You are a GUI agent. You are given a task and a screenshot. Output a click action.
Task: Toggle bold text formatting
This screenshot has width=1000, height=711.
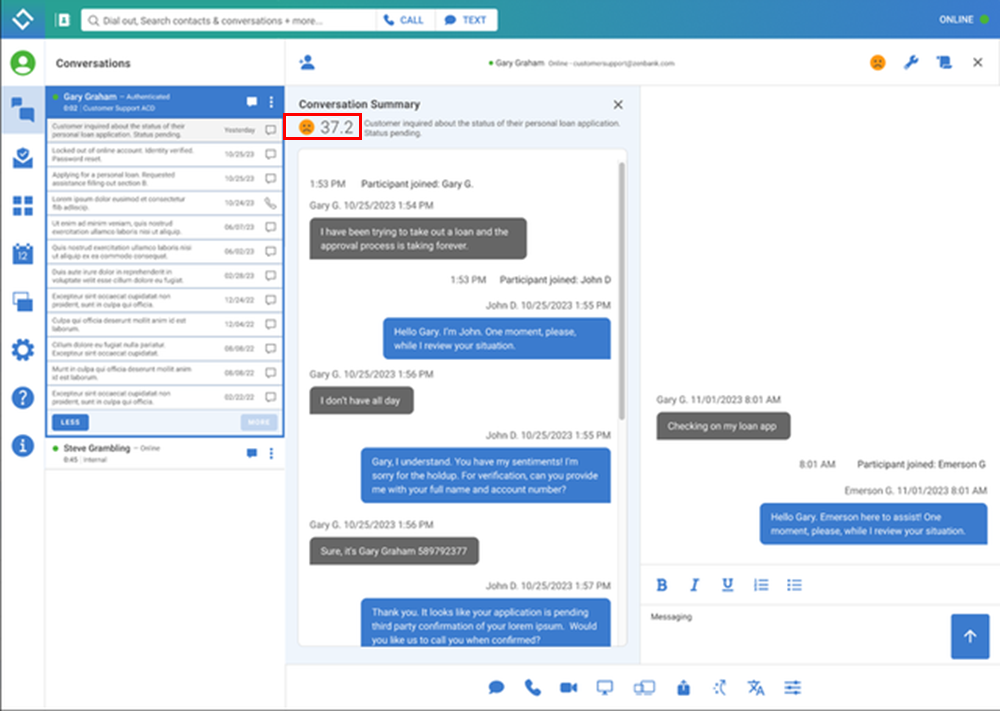pos(661,585)
